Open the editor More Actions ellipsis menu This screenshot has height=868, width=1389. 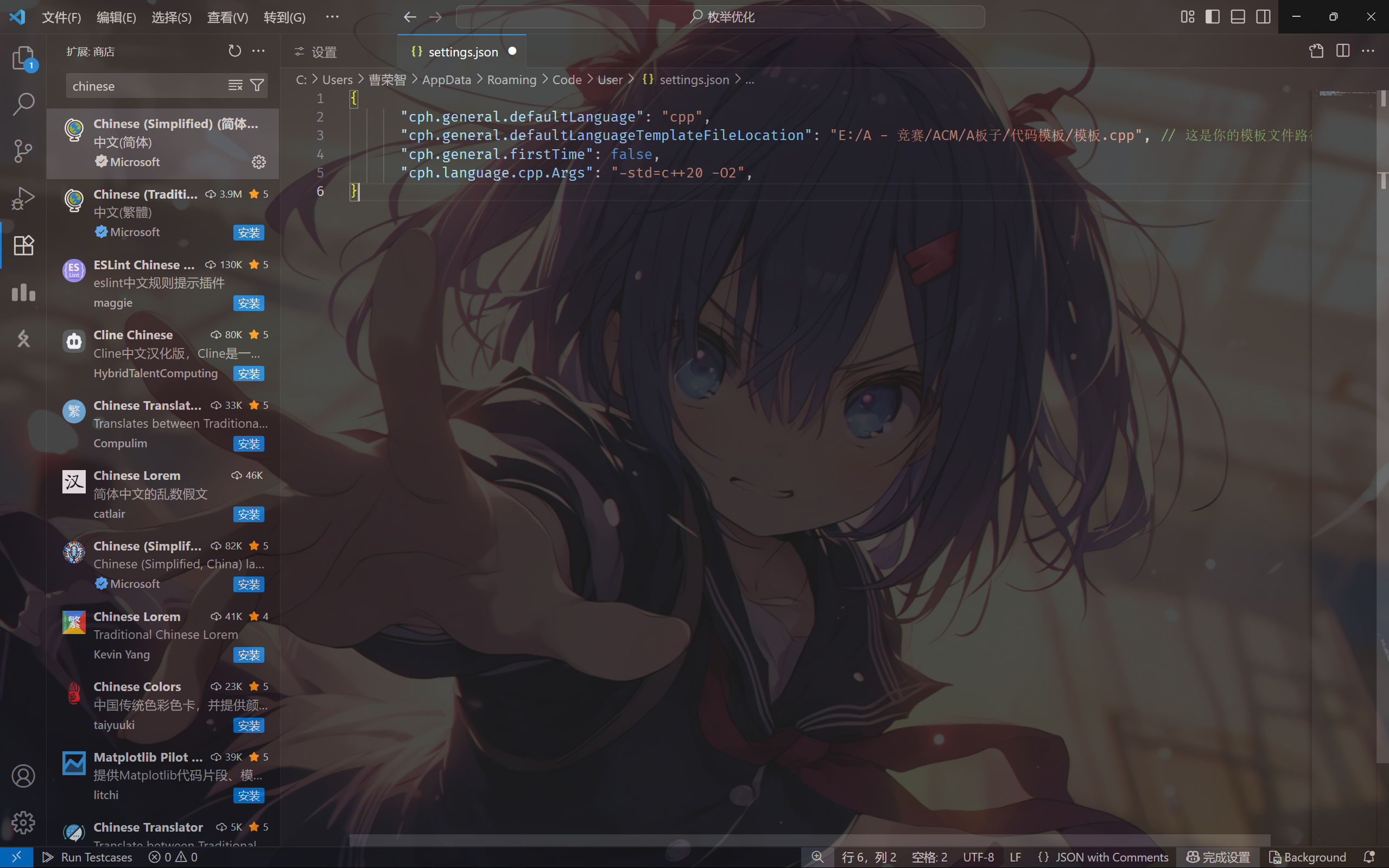click(1368, 51)
